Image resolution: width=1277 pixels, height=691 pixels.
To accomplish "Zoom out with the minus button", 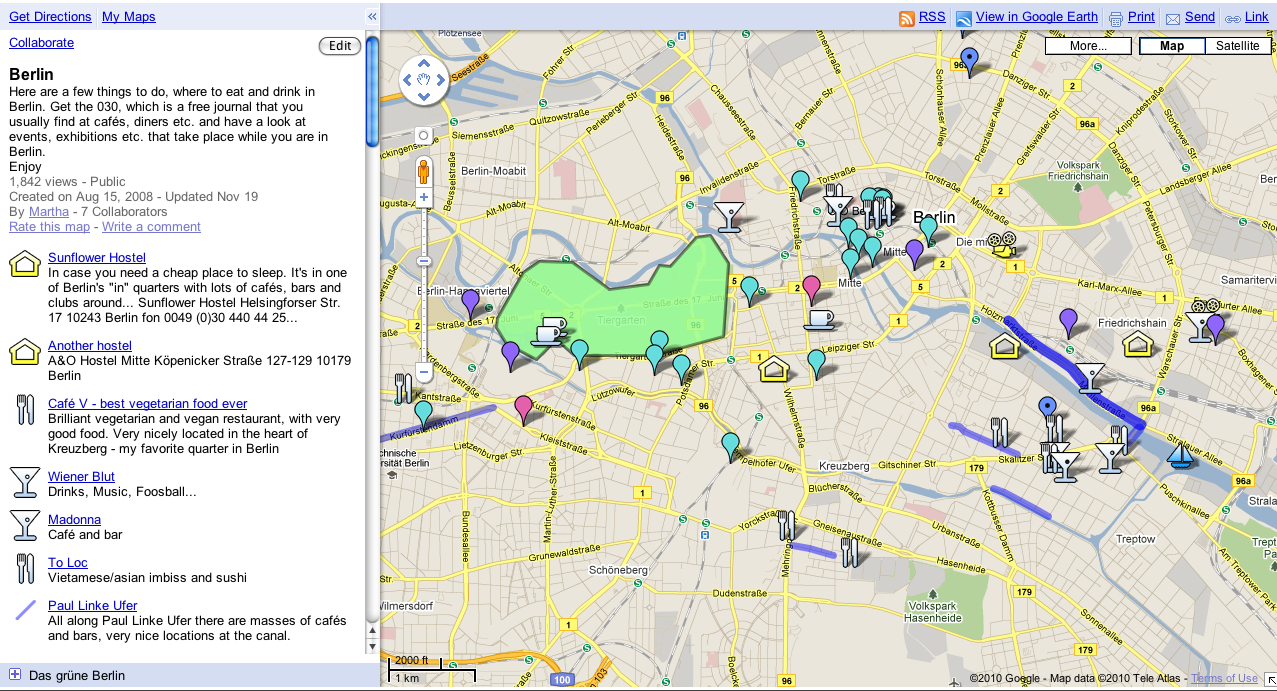I will tap(423, 373).
